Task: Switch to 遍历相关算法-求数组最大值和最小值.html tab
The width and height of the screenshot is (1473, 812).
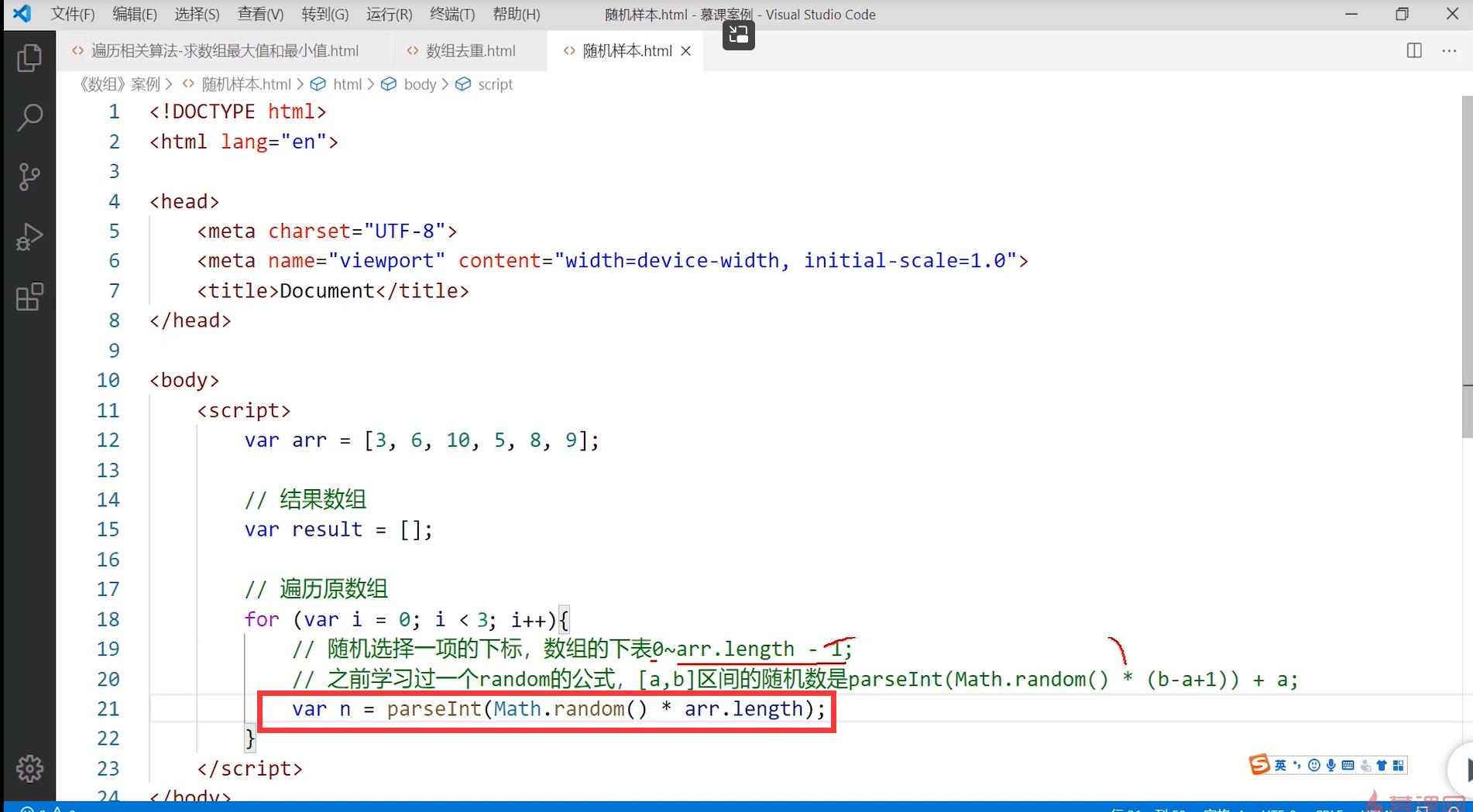Action: [x=225, y=51]
